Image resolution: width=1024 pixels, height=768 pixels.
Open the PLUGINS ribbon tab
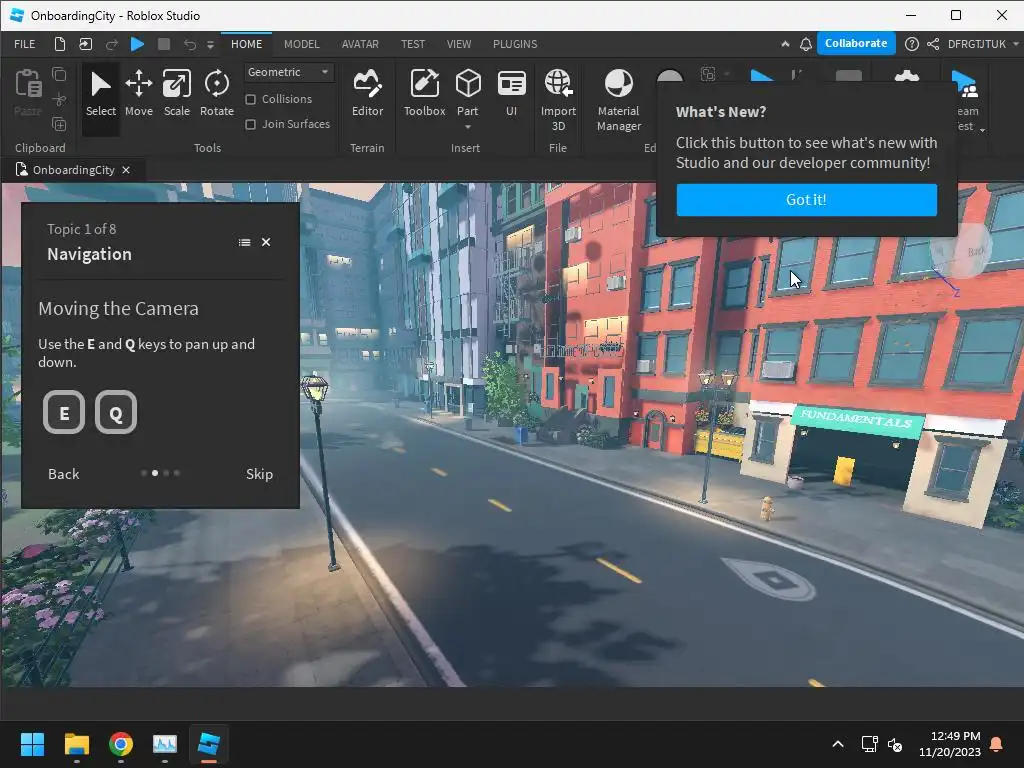tap(515, 44)
